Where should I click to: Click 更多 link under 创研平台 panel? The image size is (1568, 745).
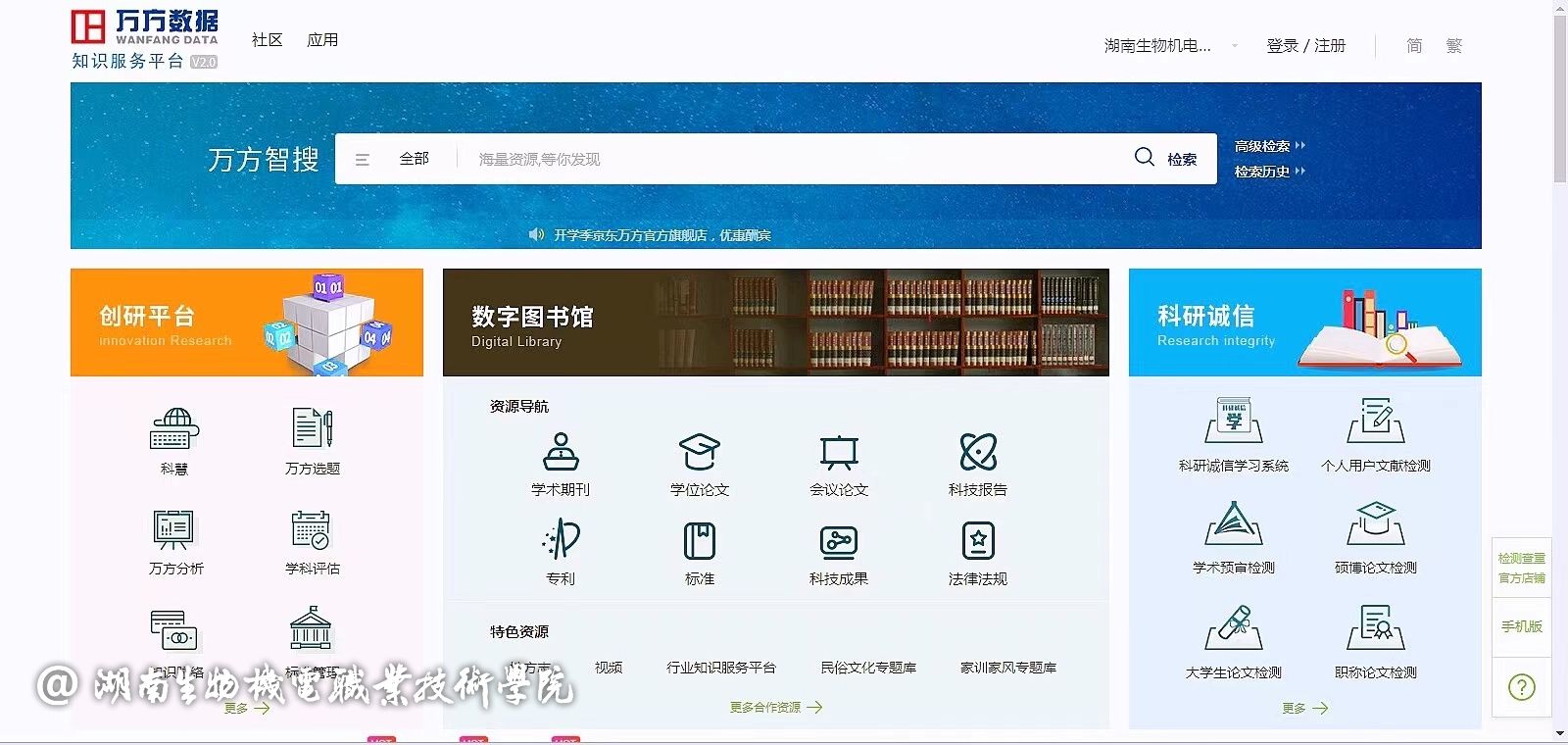[x=247, y=708]
